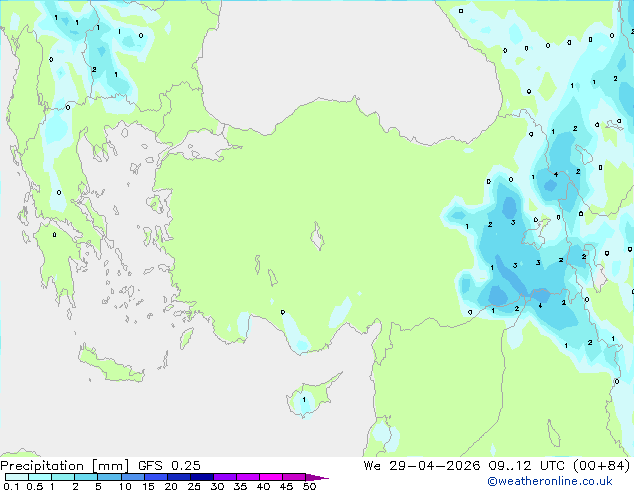Select the 5–10 mm legend color swatch
The width and height of the screenshot is (634, 490).
coord(109,477)
